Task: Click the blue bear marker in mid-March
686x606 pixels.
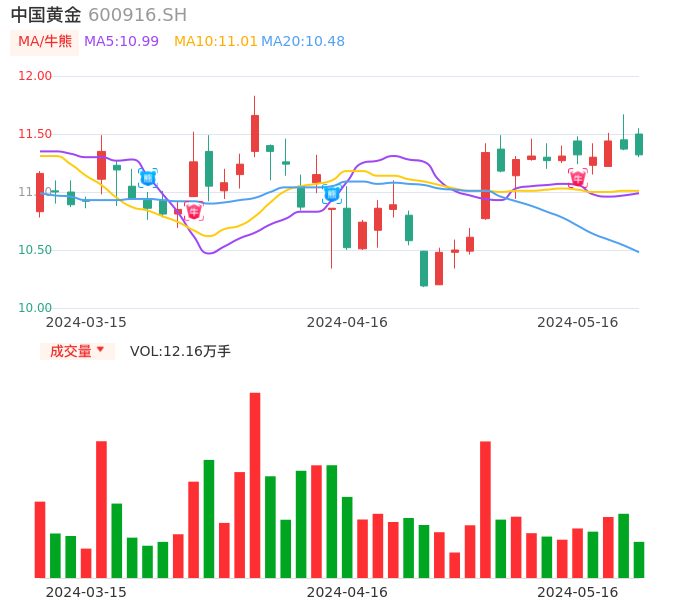Action: pyautogui.click(x=147, y=178)
